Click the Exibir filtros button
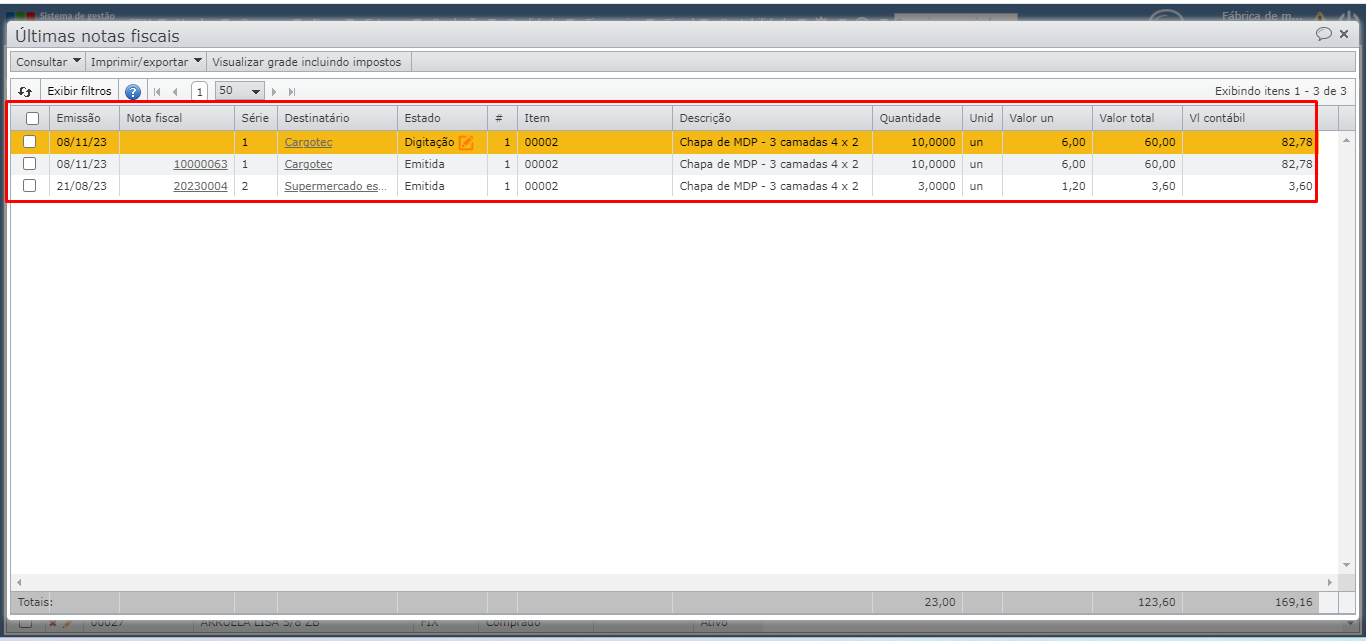This screenshot has width=1366, height=641. (x=80, y=91)
